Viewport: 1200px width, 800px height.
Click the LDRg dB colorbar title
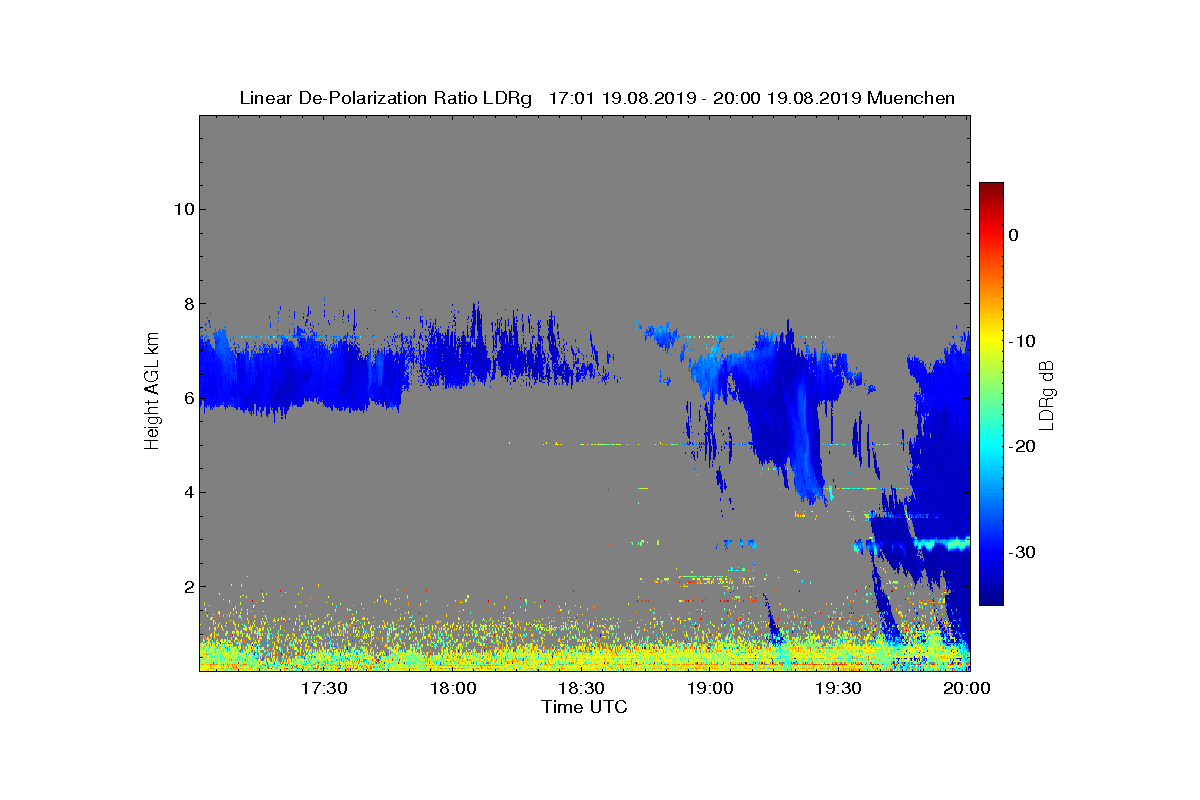(1047, 394)
